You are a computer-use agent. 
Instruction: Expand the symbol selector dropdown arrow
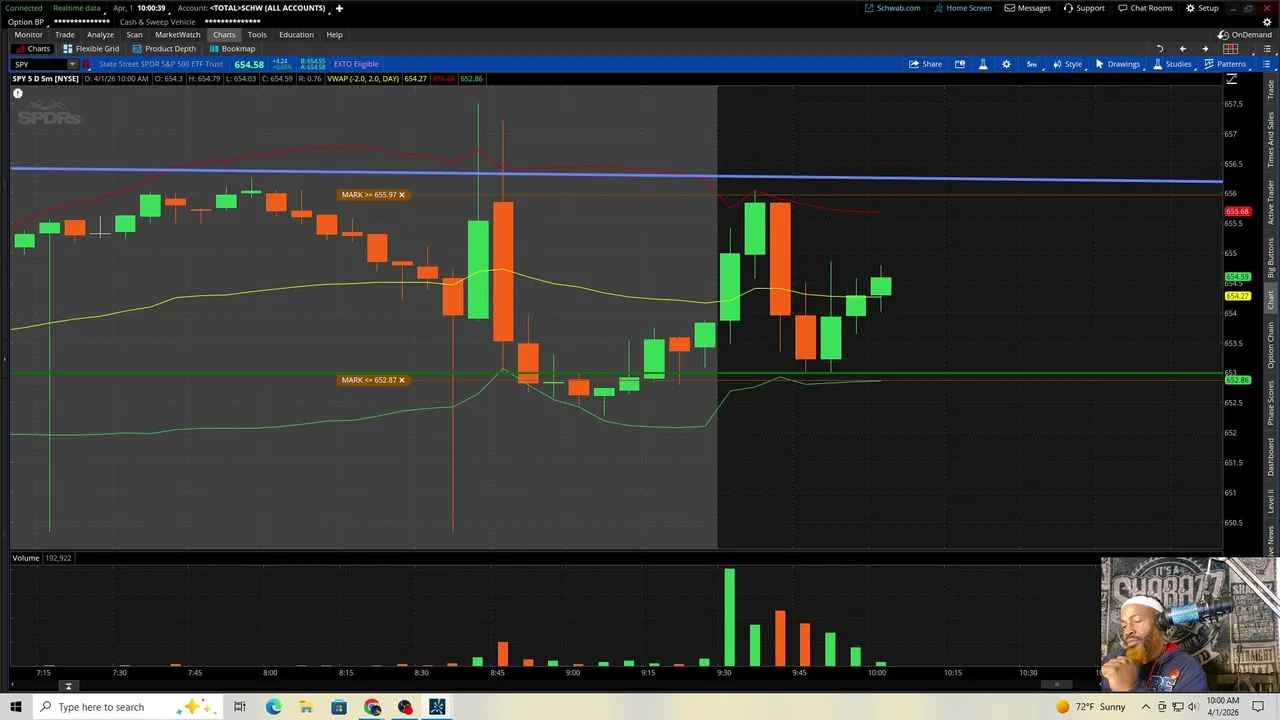[72, 64]
